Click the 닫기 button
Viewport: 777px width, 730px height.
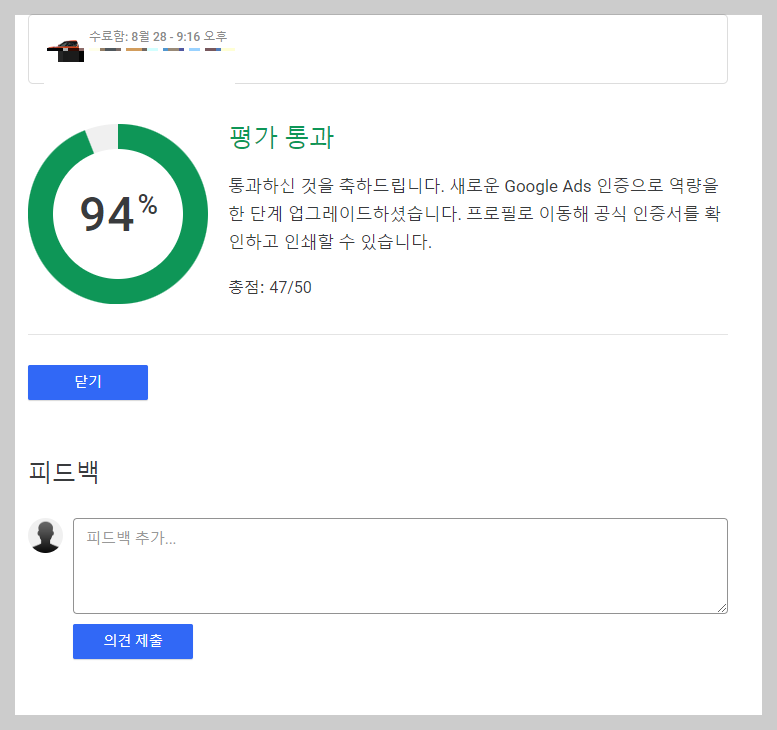(88, 382)
